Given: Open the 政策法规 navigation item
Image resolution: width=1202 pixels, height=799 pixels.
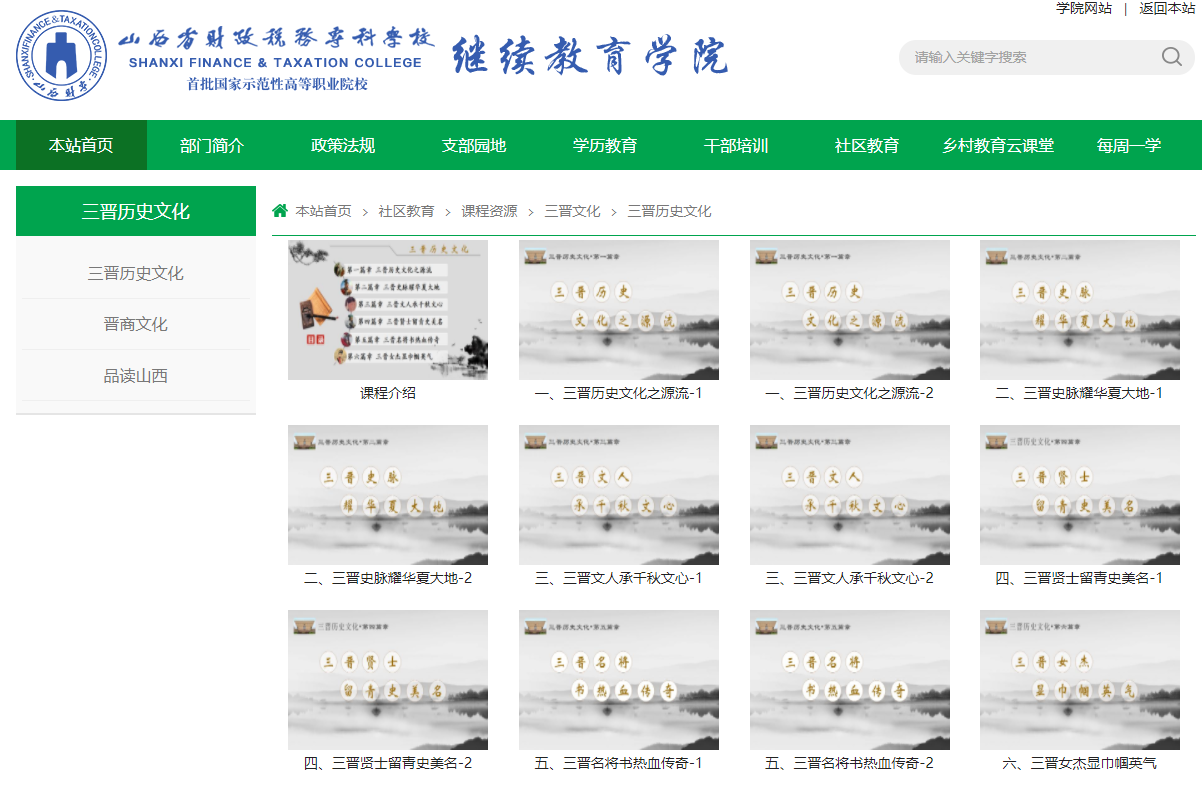Looking at the screenshot, I should (x=343, y=145).
